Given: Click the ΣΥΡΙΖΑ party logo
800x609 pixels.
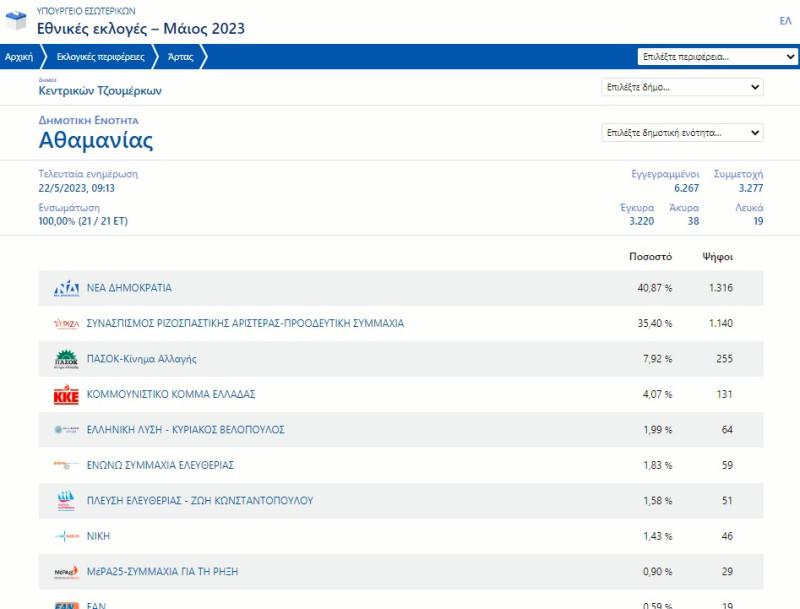Looking at the screenshot, I should pos(66,324).
